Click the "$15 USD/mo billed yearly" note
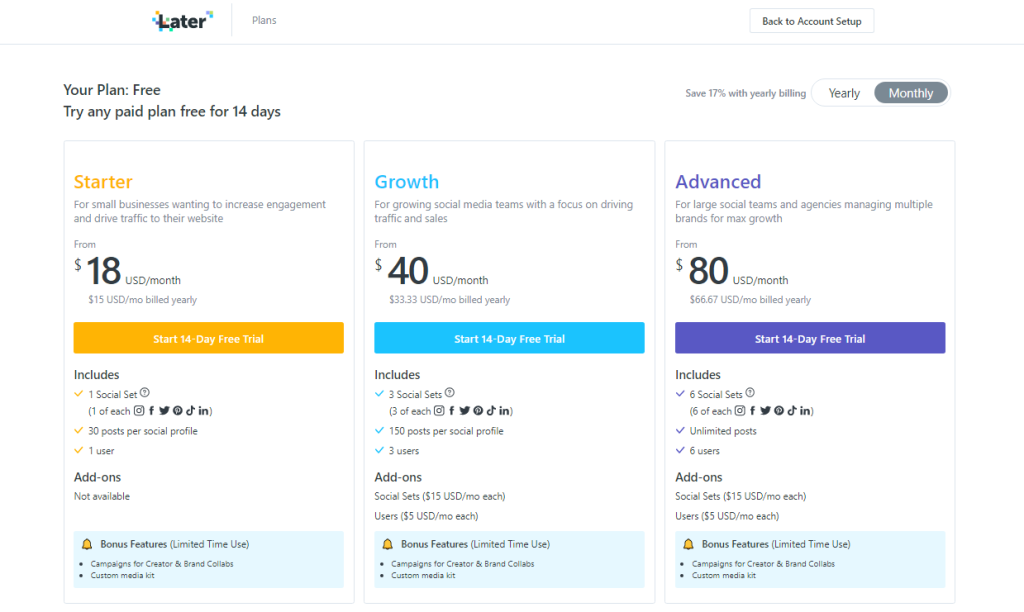This screenshot has width=1024, height=612. click(x=142, y=300)
